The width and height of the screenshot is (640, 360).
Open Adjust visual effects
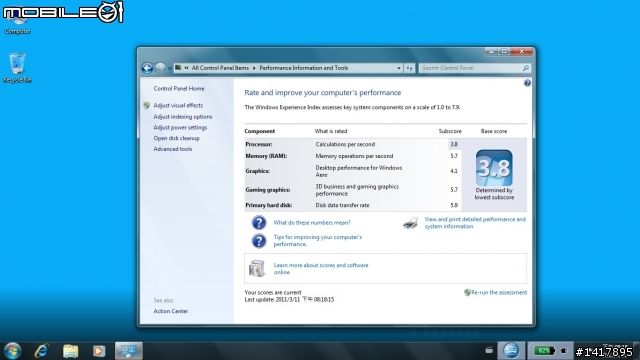[178, 105]
